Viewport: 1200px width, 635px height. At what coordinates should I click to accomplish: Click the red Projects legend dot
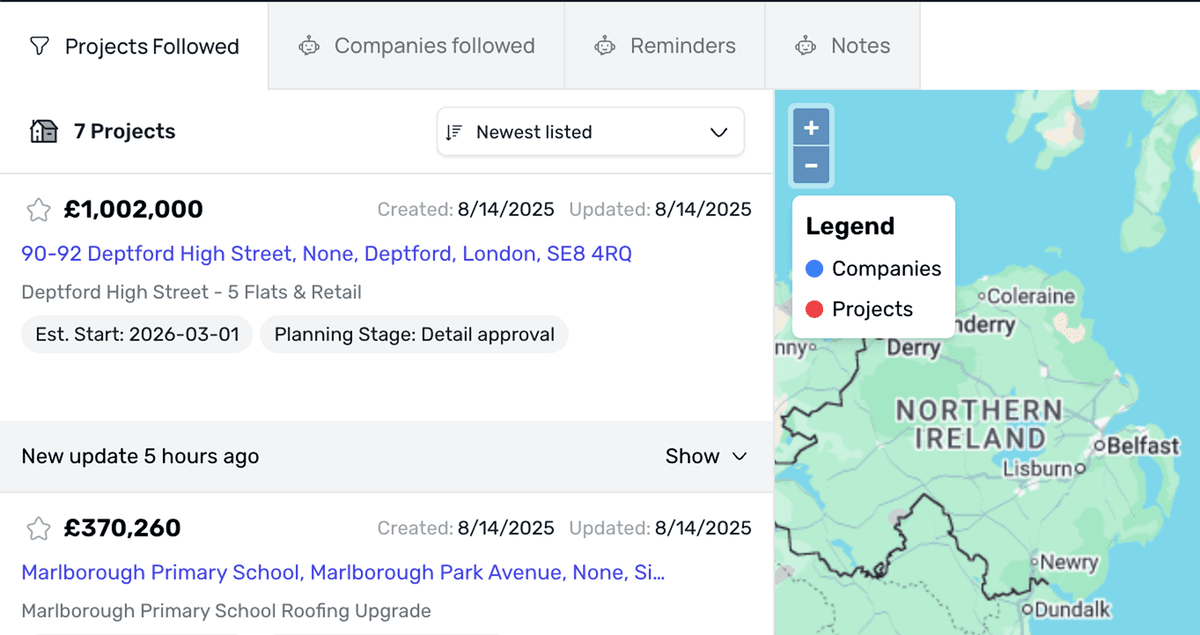click(814, 309)
